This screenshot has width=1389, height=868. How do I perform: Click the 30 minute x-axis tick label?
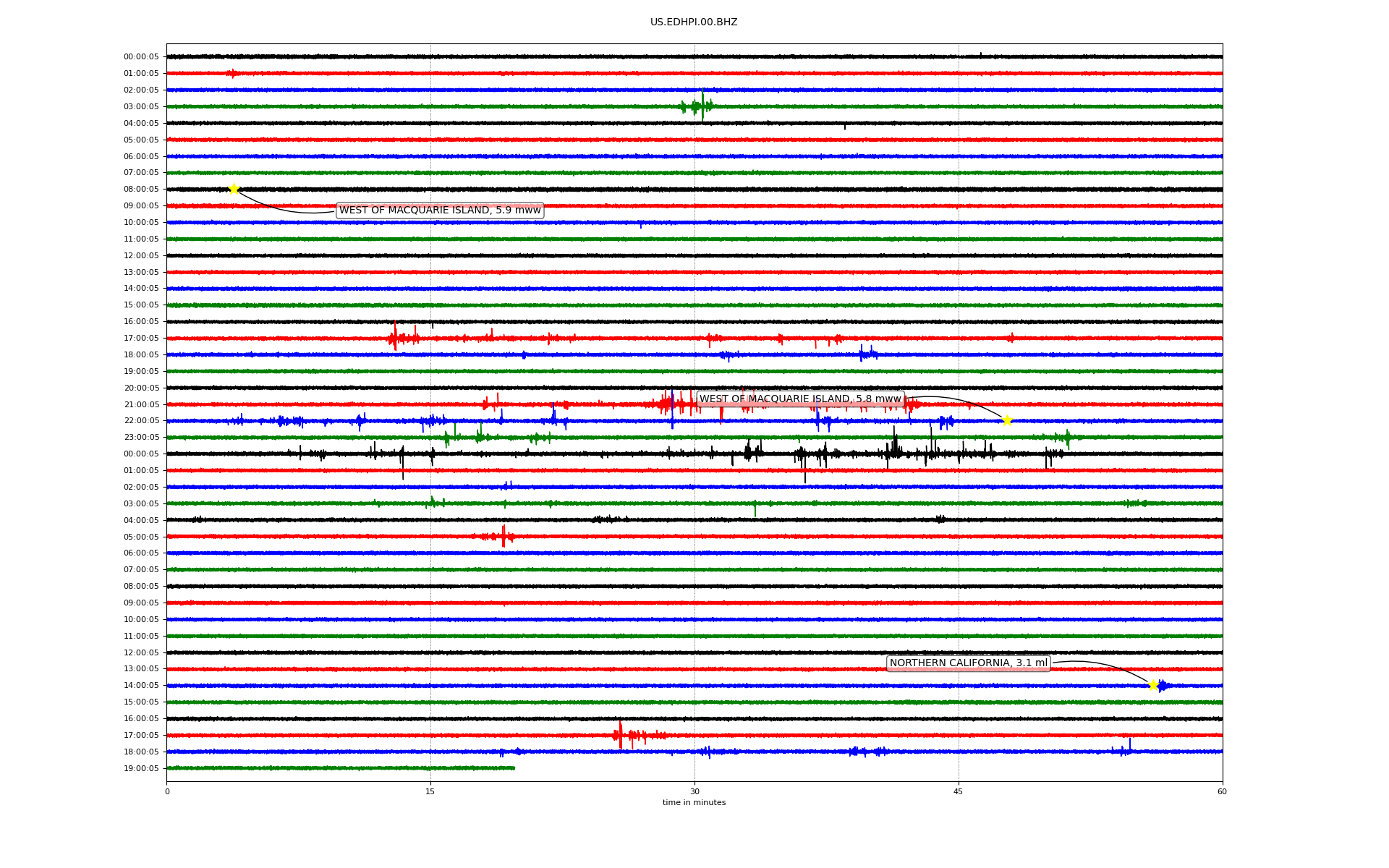coord(694,791)
